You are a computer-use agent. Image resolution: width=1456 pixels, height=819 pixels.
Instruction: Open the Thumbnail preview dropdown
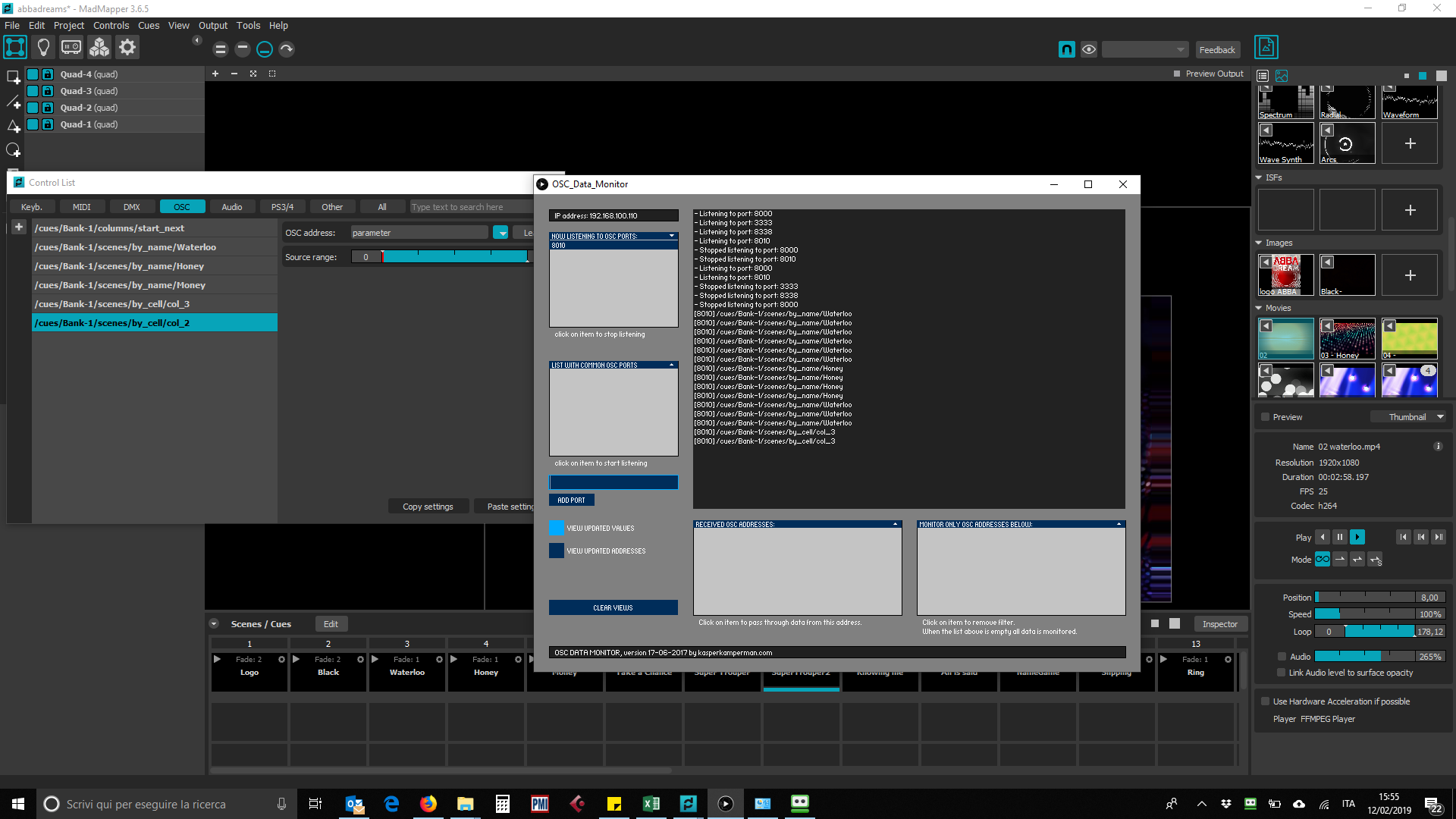click(1408, 417)
